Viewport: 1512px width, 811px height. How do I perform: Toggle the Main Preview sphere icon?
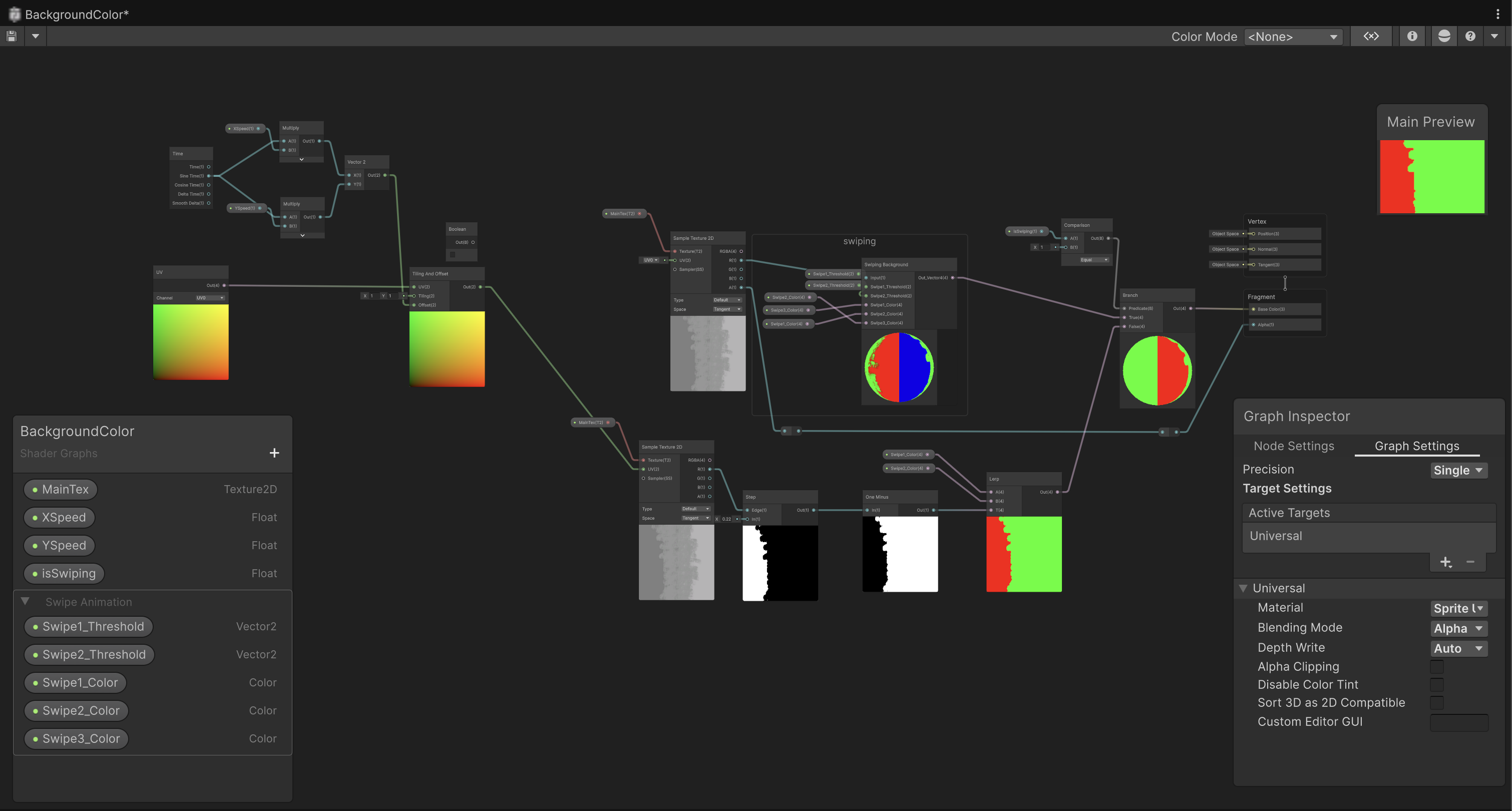tap(1444, 37)
